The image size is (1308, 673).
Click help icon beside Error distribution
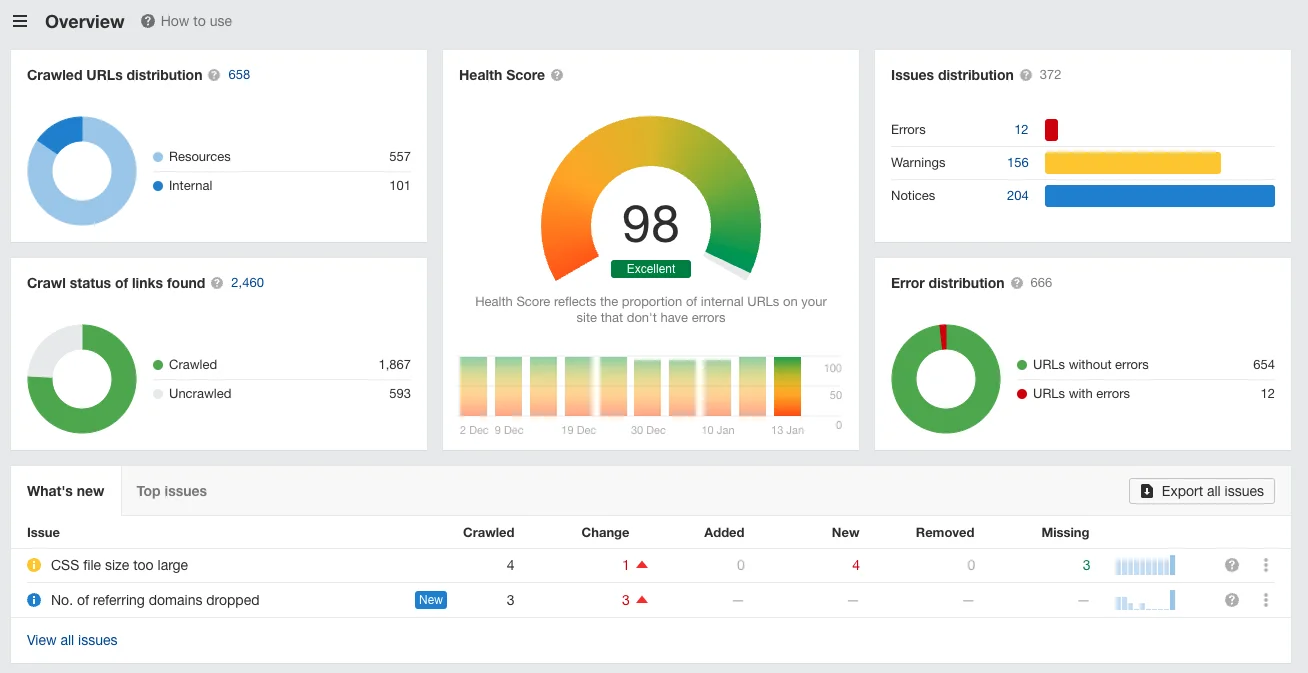(x=1017, y=283)
